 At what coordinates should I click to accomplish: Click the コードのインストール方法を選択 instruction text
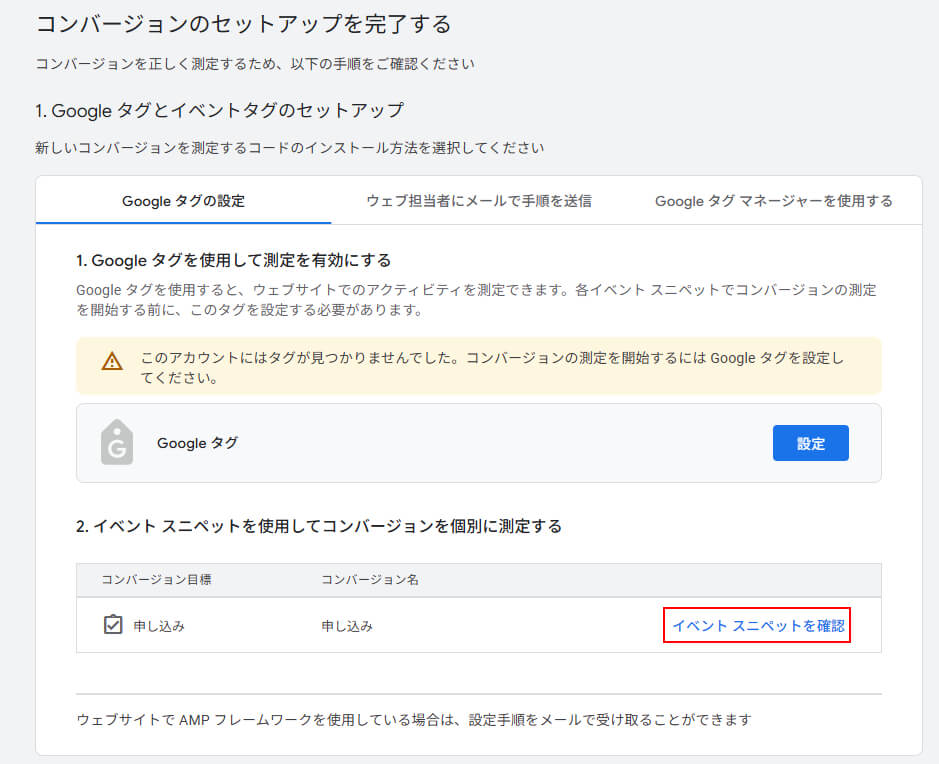[289, 148]
